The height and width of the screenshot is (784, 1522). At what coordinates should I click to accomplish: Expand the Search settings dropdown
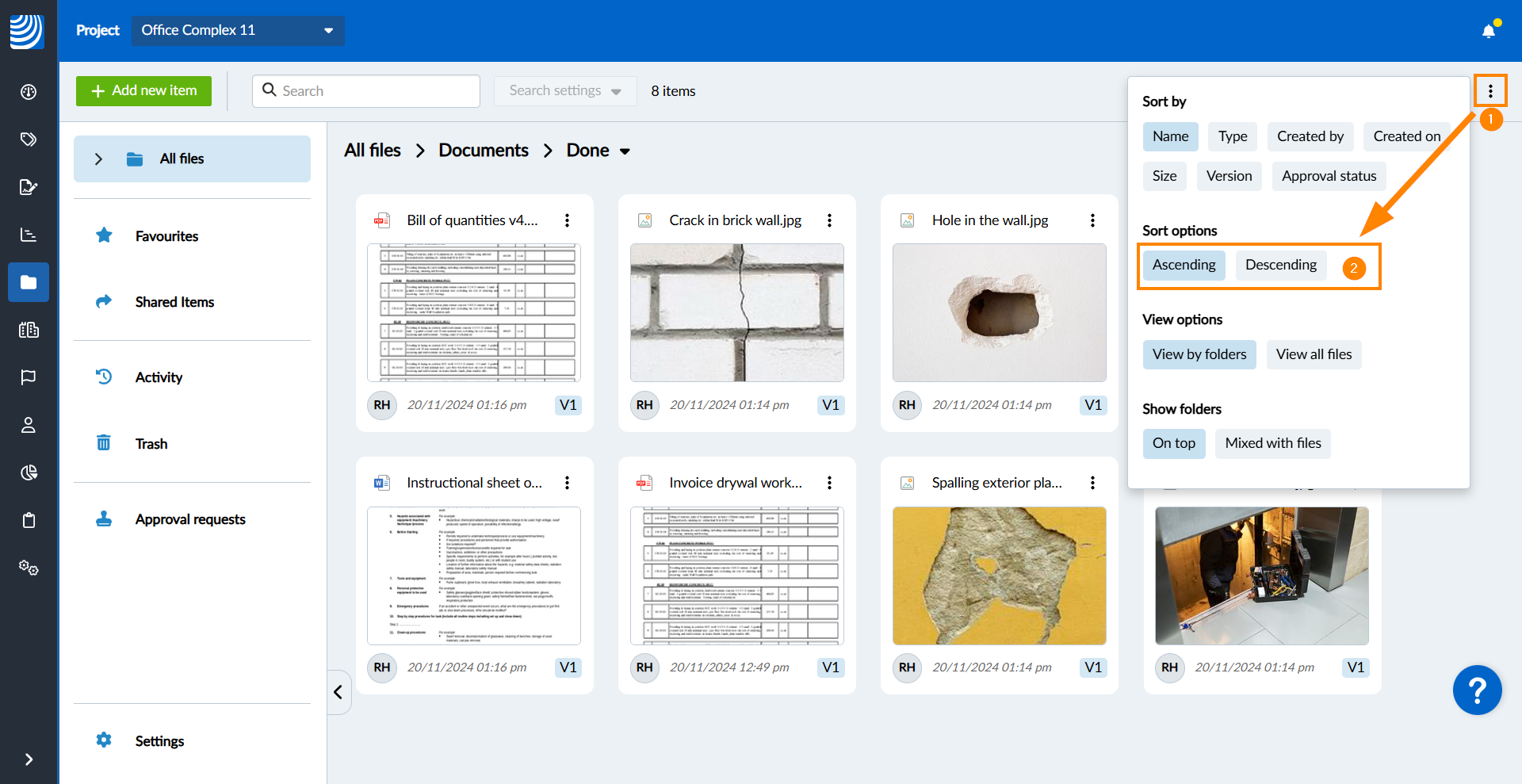click(564, 91)
